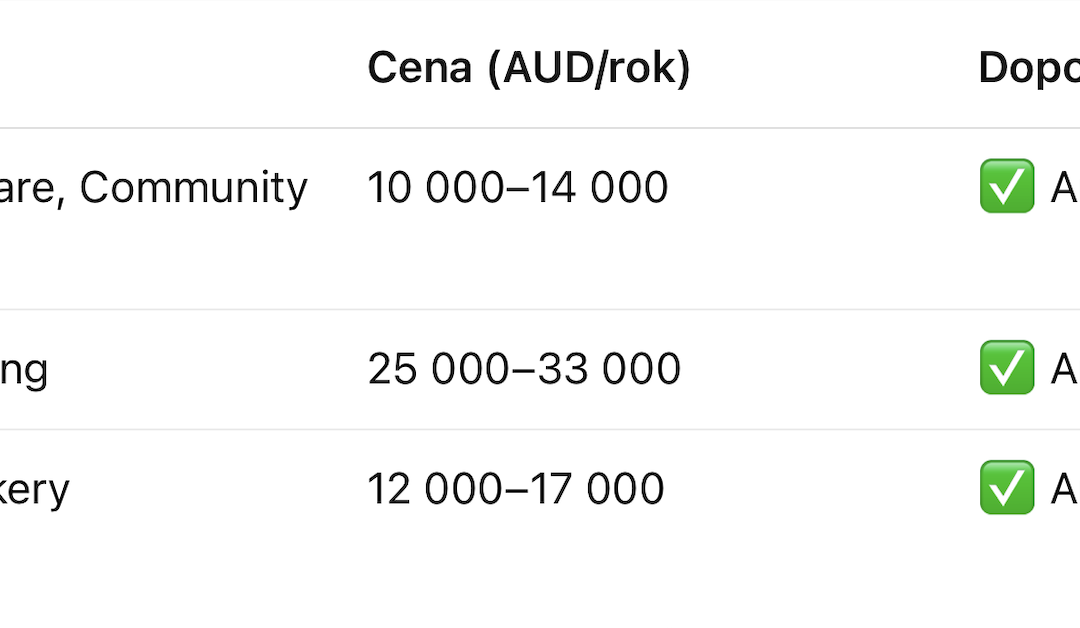The image size is (1080, 628).
Task: Click truncated 'ng' text in second row
Action: pyautogui.click(x=23, y=372)
